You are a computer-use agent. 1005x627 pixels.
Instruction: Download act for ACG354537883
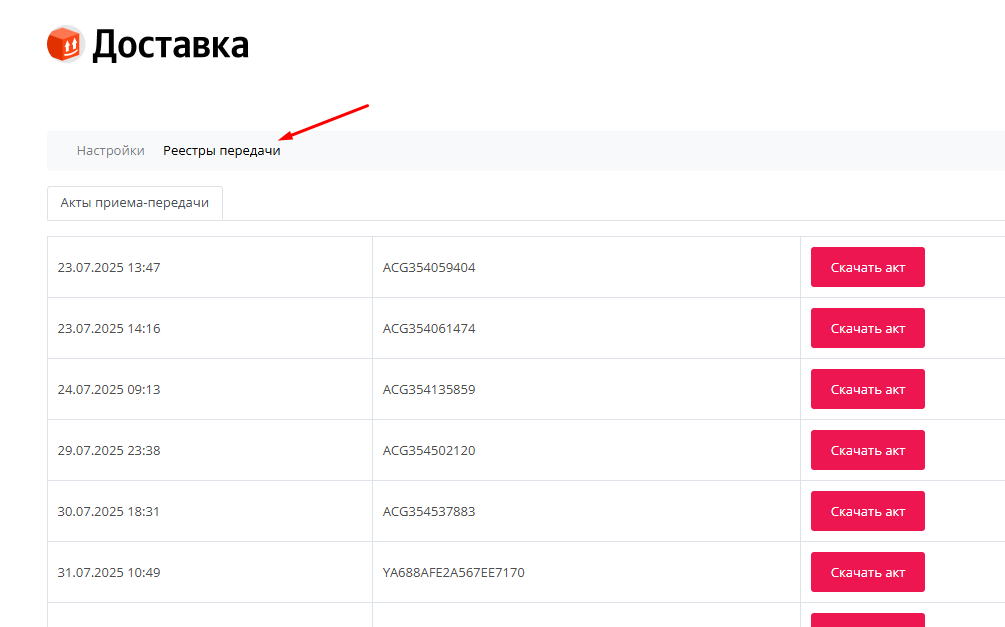[x=868, y=511]
